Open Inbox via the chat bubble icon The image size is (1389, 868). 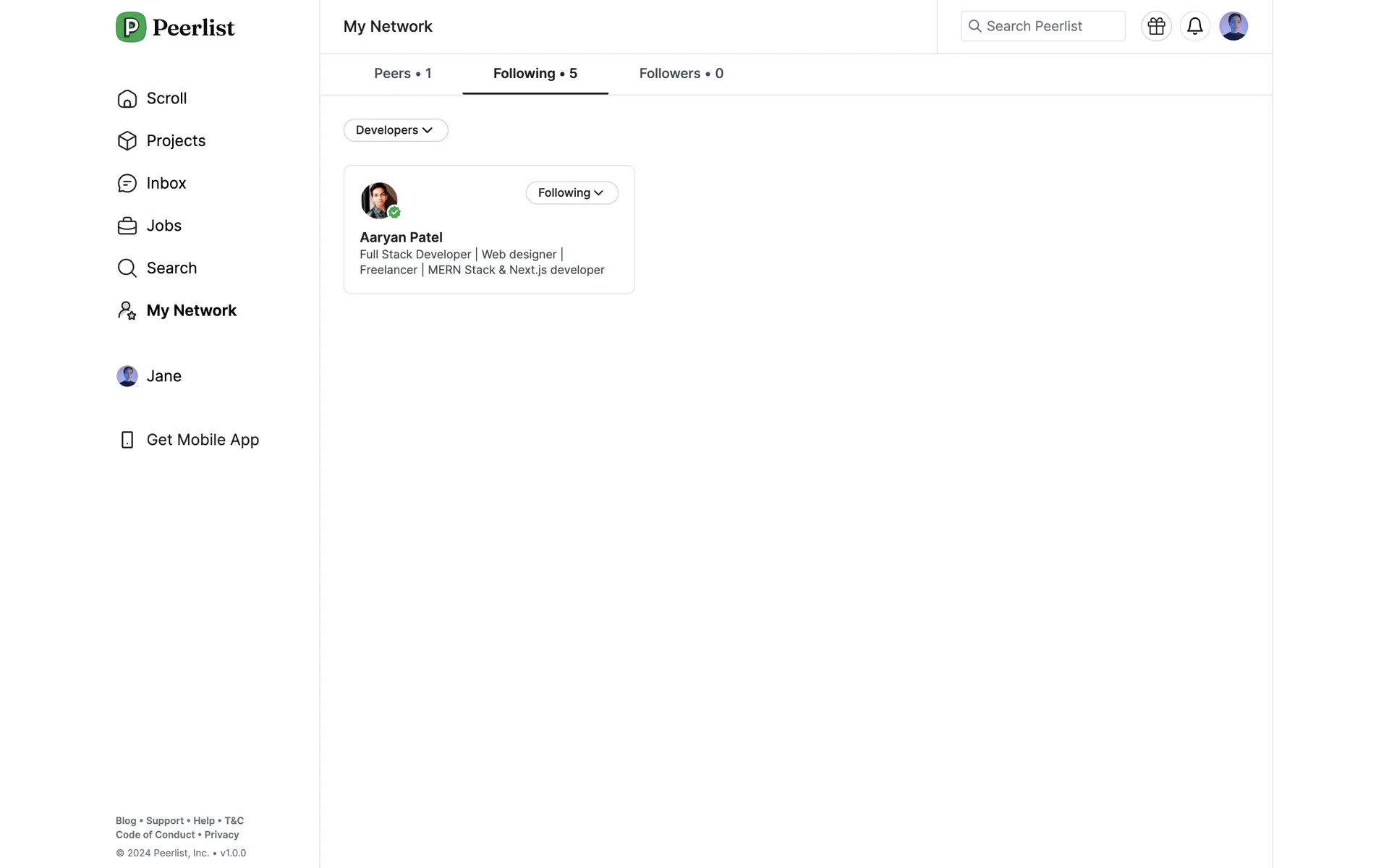click(127, 183)
